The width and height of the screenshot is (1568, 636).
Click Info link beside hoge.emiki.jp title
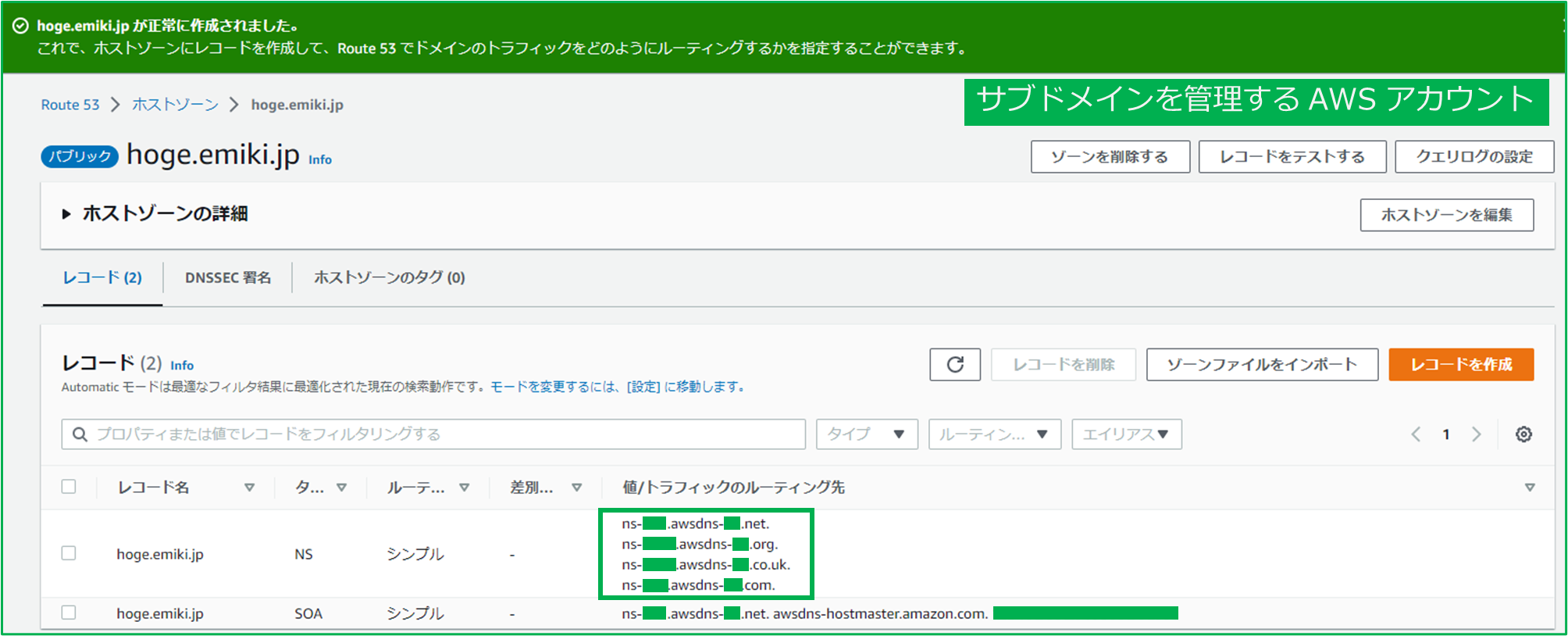(320, 159)
